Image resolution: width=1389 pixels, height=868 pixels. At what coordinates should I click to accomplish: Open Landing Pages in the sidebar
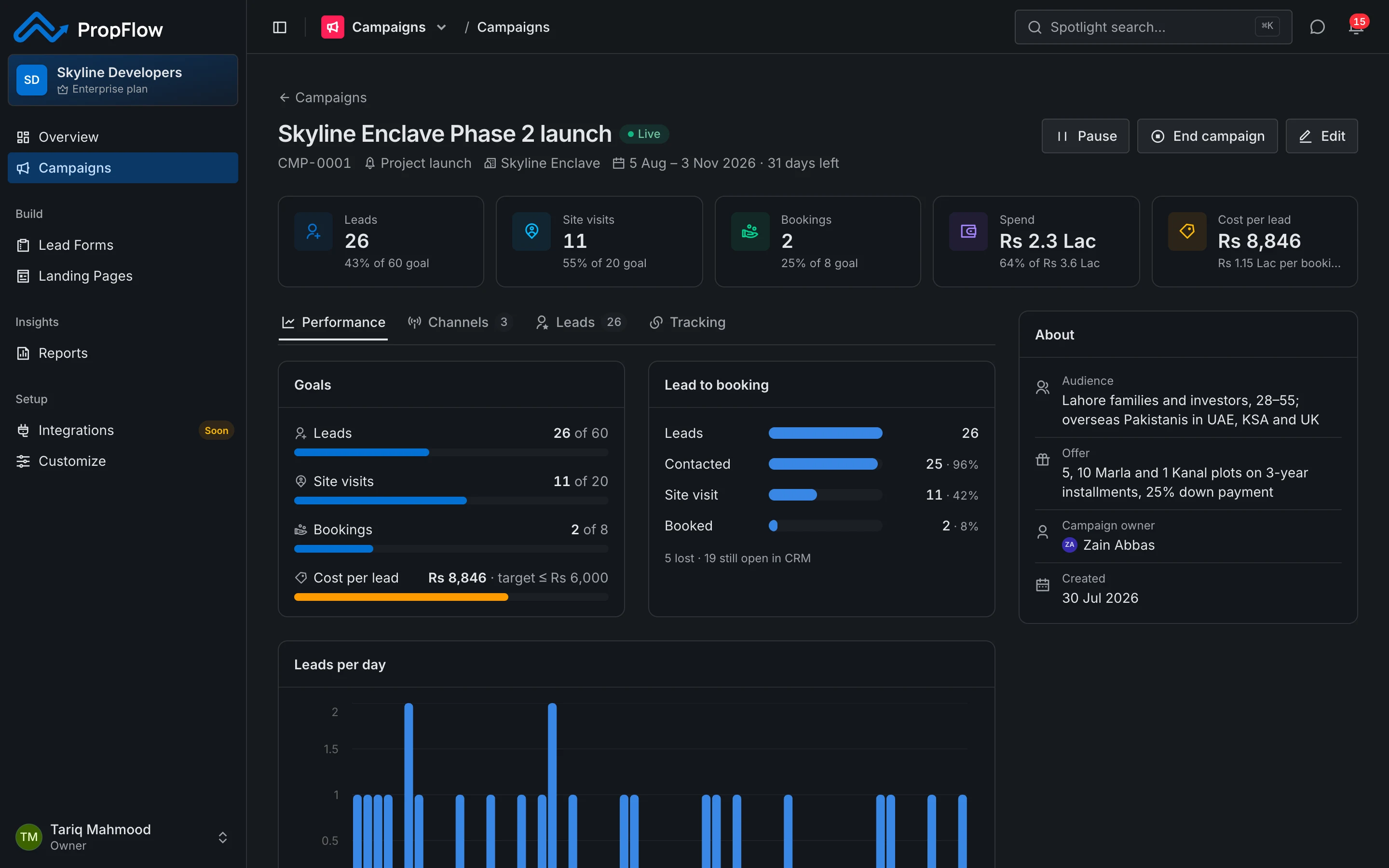(x=123, y=276)
